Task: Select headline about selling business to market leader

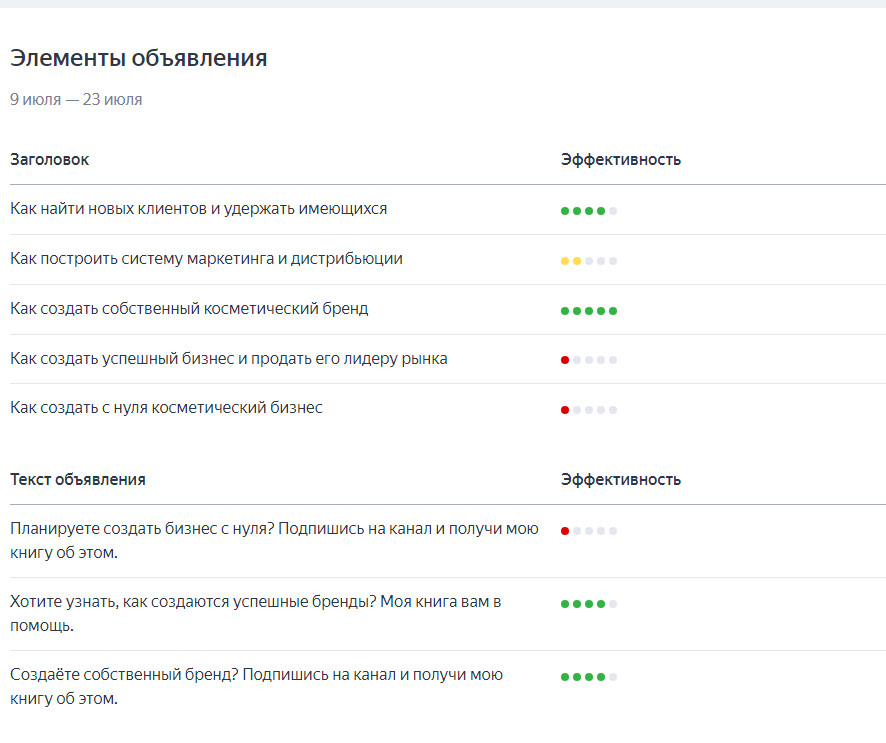Action: [228, 358]
